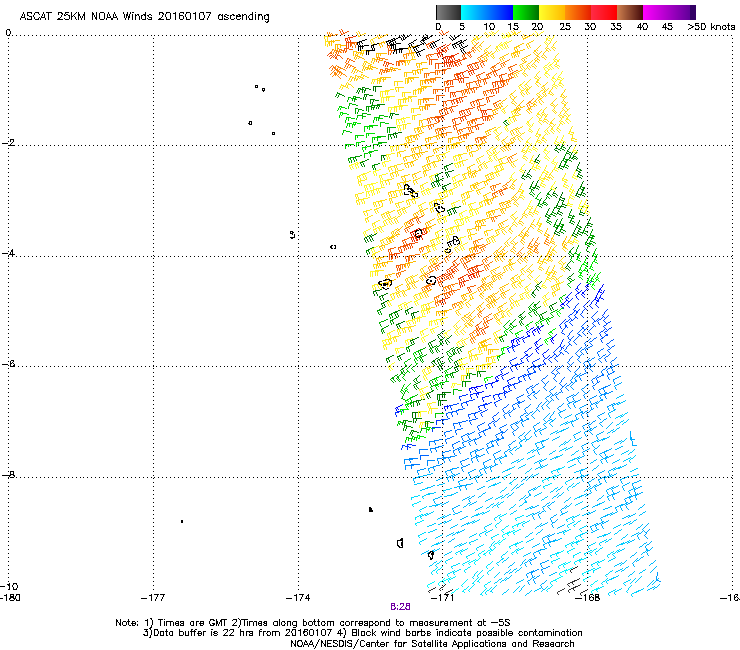
Task: Pick the cyan-to-blue 5-15 knots color bar segment
Action: pyautogui.click(x=487, y=12)
